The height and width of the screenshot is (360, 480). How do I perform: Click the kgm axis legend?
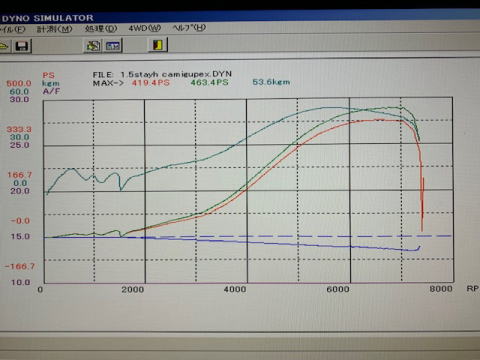click(51, 83)
